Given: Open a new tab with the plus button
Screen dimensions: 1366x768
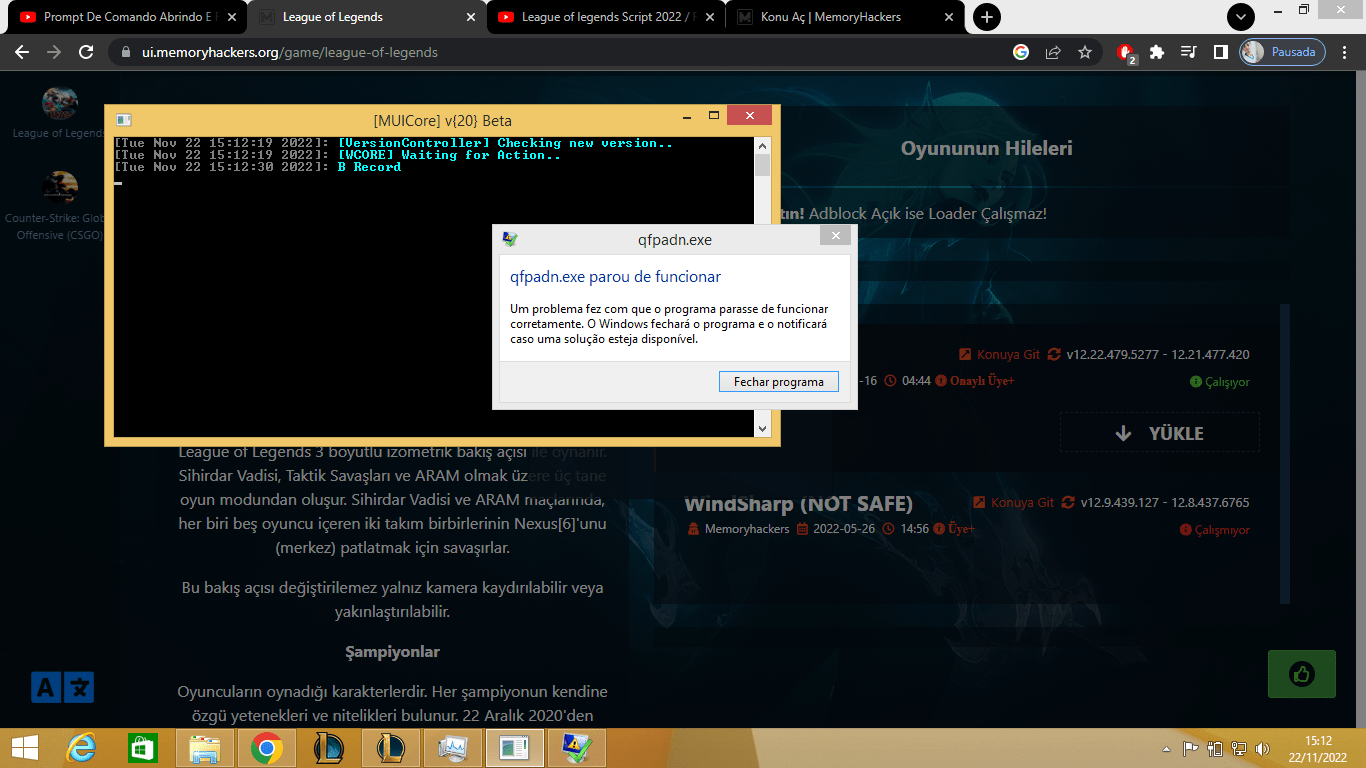Looking at the screenshot, I should pyautogui.click(x=987, y=17).
